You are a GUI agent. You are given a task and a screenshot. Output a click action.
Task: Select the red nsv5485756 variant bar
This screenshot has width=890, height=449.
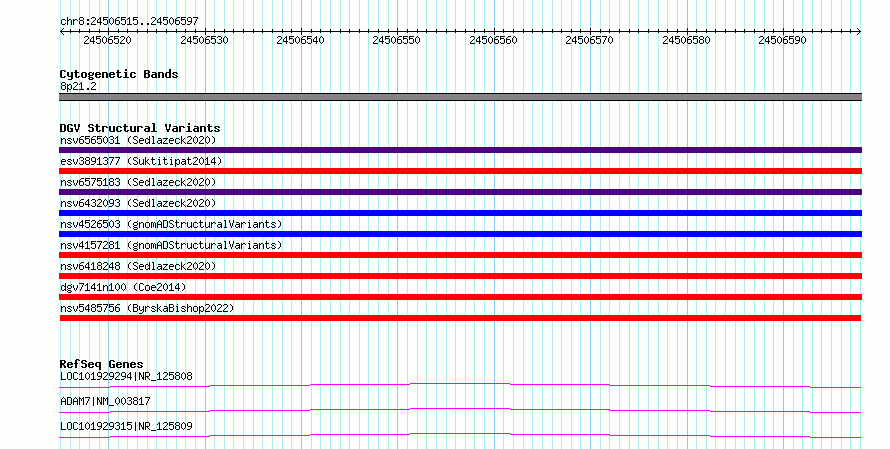pyautogui.click(x=460, y=318)
